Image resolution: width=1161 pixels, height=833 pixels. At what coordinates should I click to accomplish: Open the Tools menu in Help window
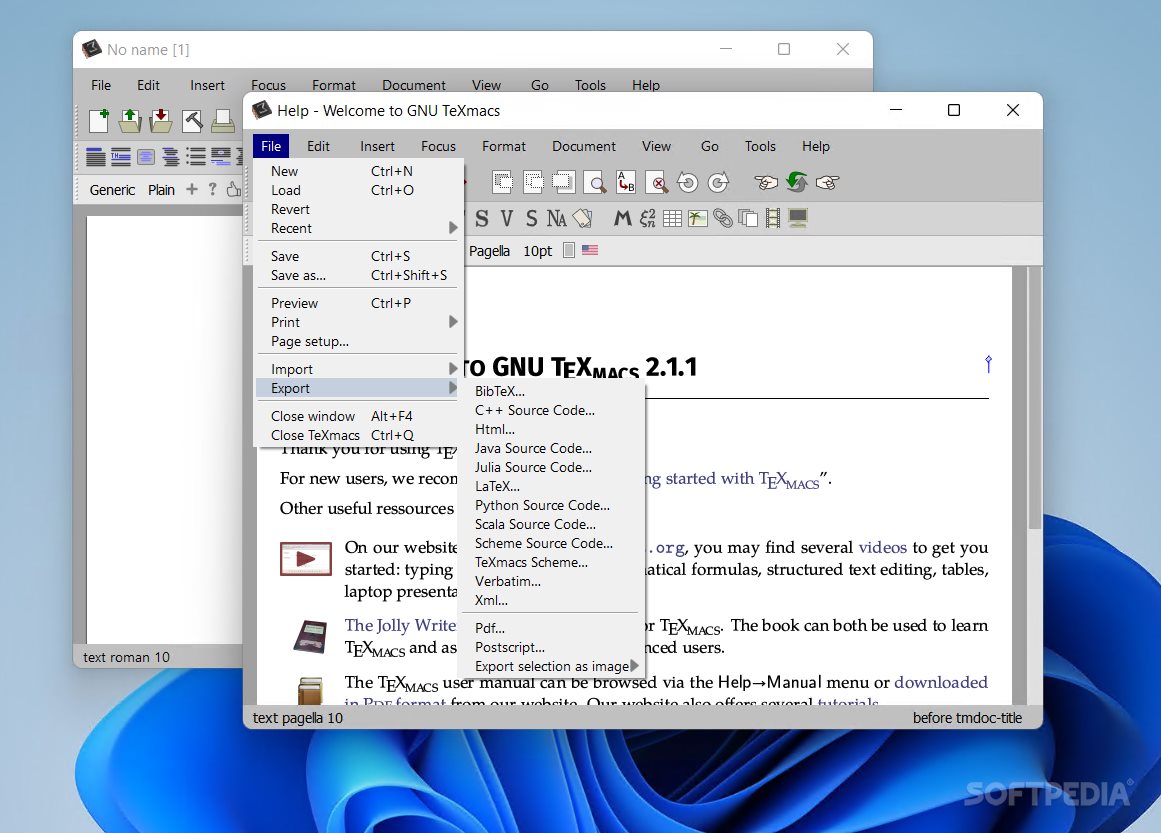coord(760,147)
